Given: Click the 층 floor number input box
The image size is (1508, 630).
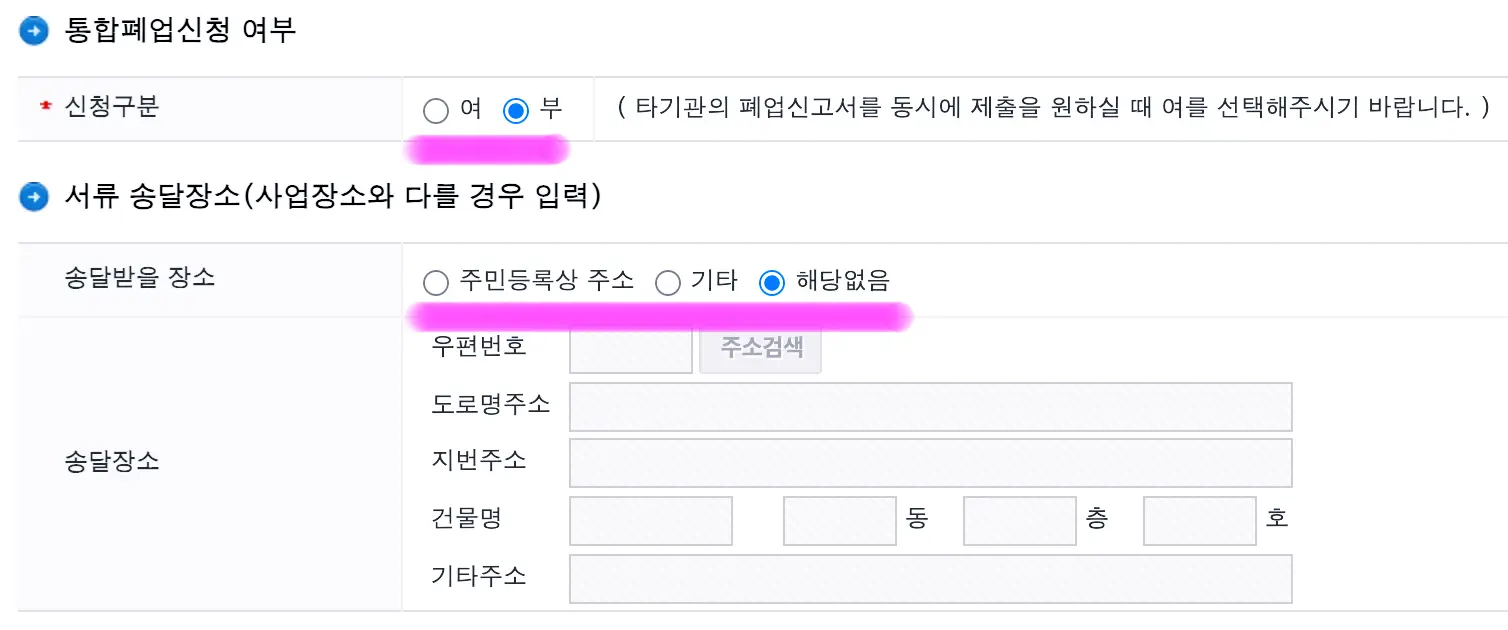Looking at the screenshot, I should [x=1019, y=520].
